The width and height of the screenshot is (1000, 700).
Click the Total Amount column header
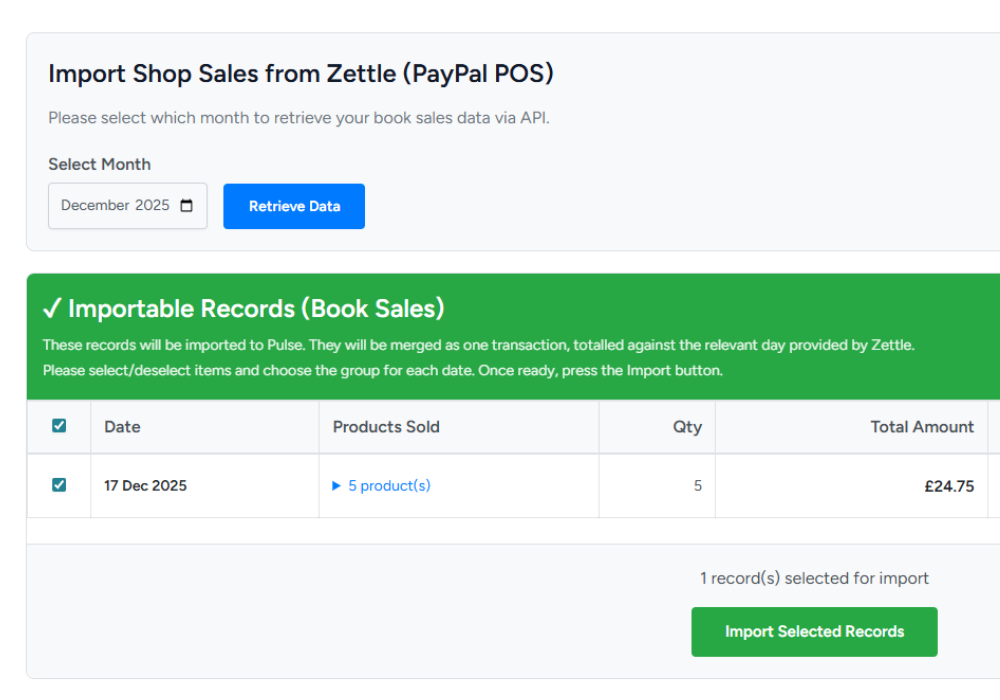[922, 427]
